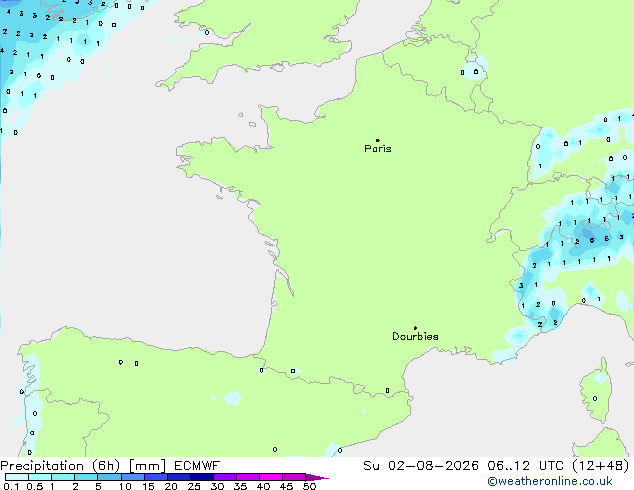Select the 30–35 mm purple swatch
The image size is (634, 490).
(x=224, y=477)
